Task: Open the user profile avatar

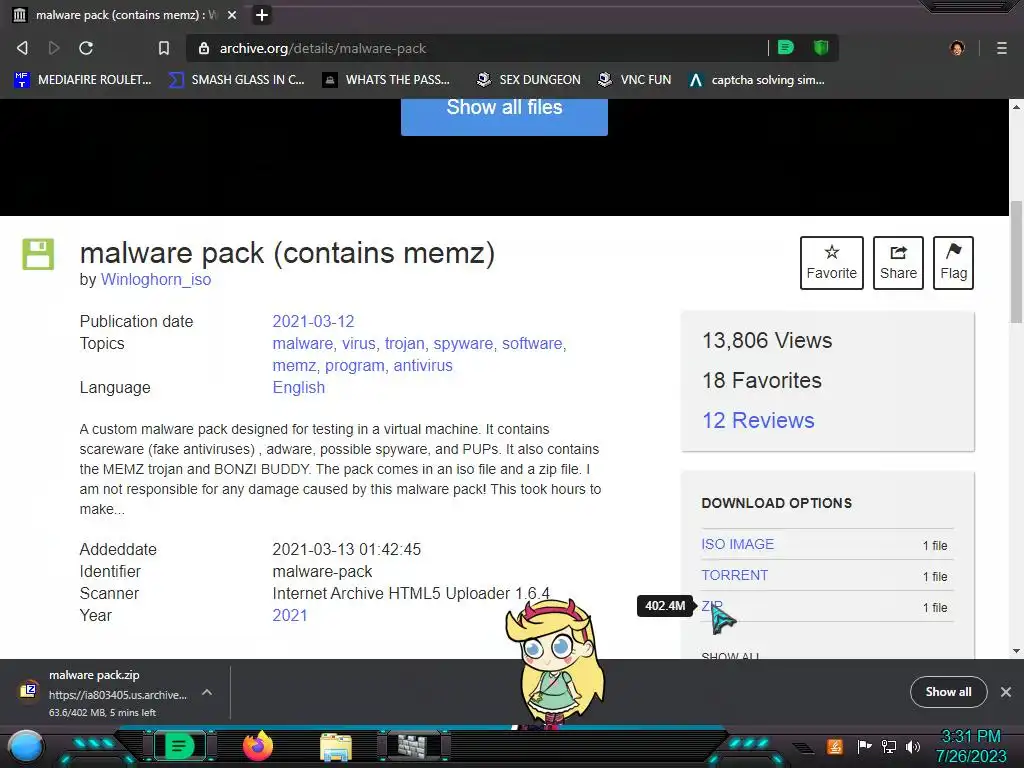Action: 957,48
